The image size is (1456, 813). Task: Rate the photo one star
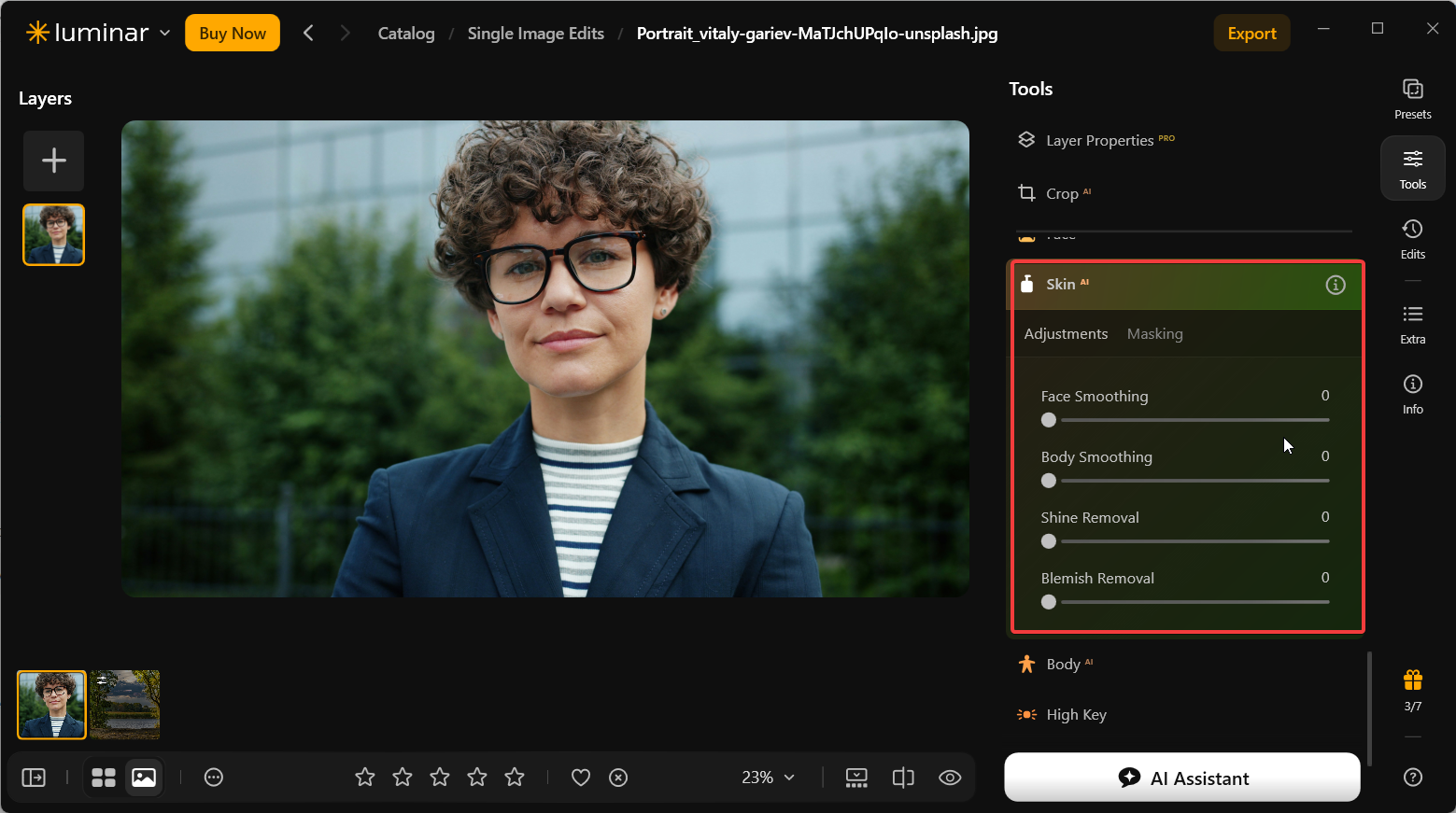pyautogui.click(x=365, y=778)
